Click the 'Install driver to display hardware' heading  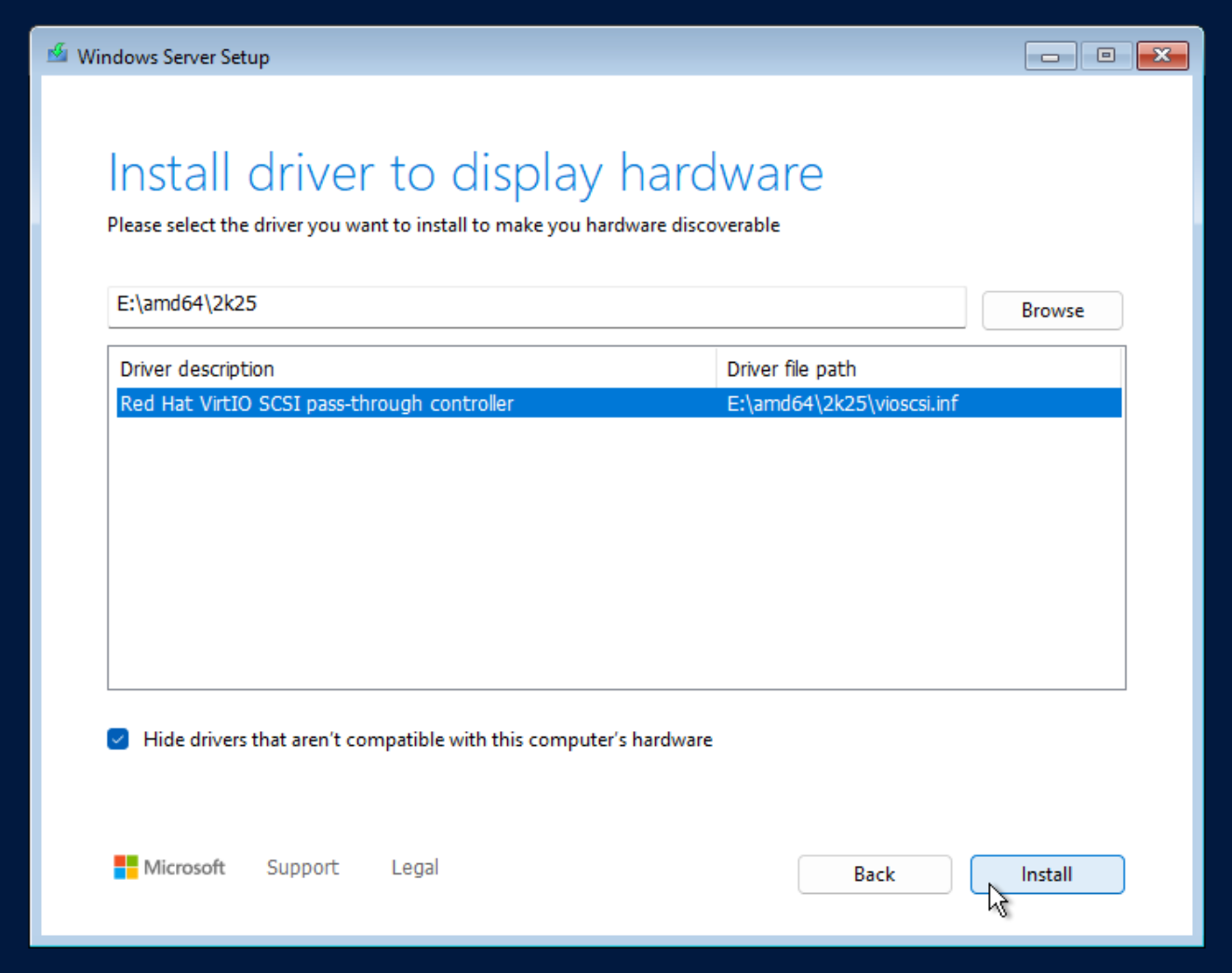click(x=465, y=174)
